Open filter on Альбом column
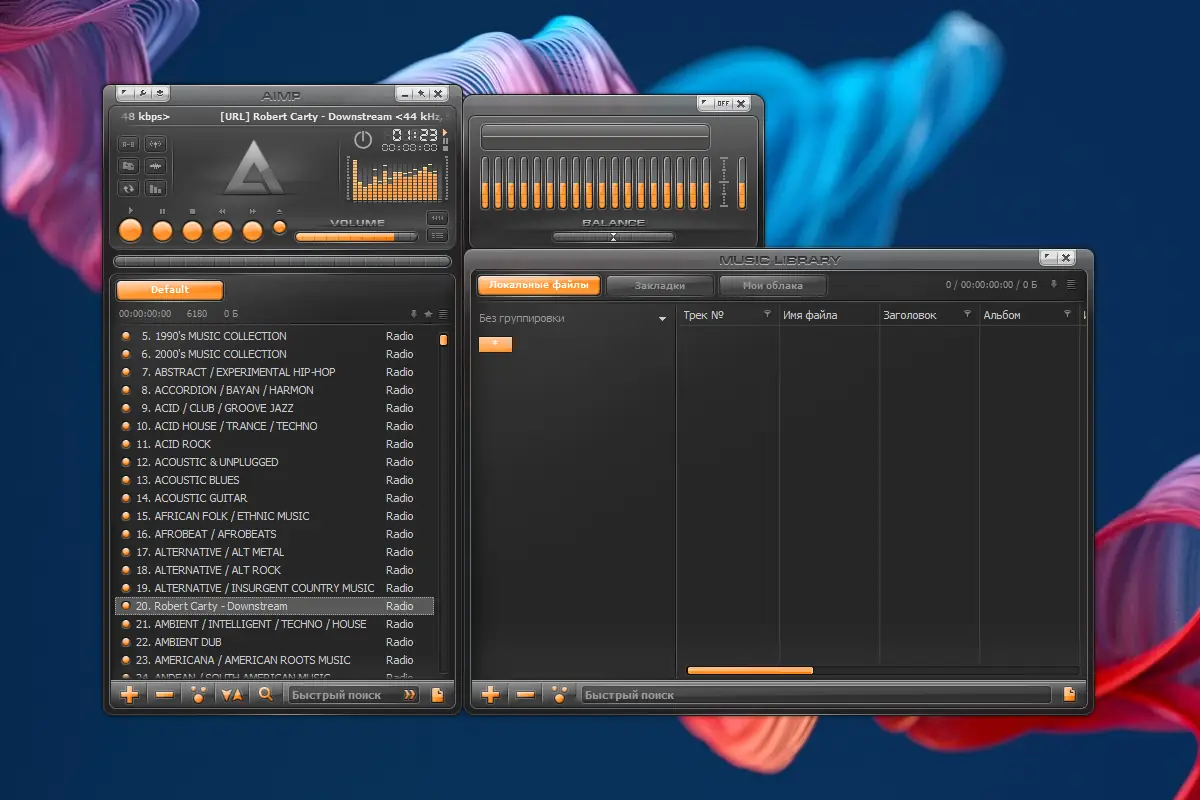Viewport: 1200px width, 800px height. 1067,313
